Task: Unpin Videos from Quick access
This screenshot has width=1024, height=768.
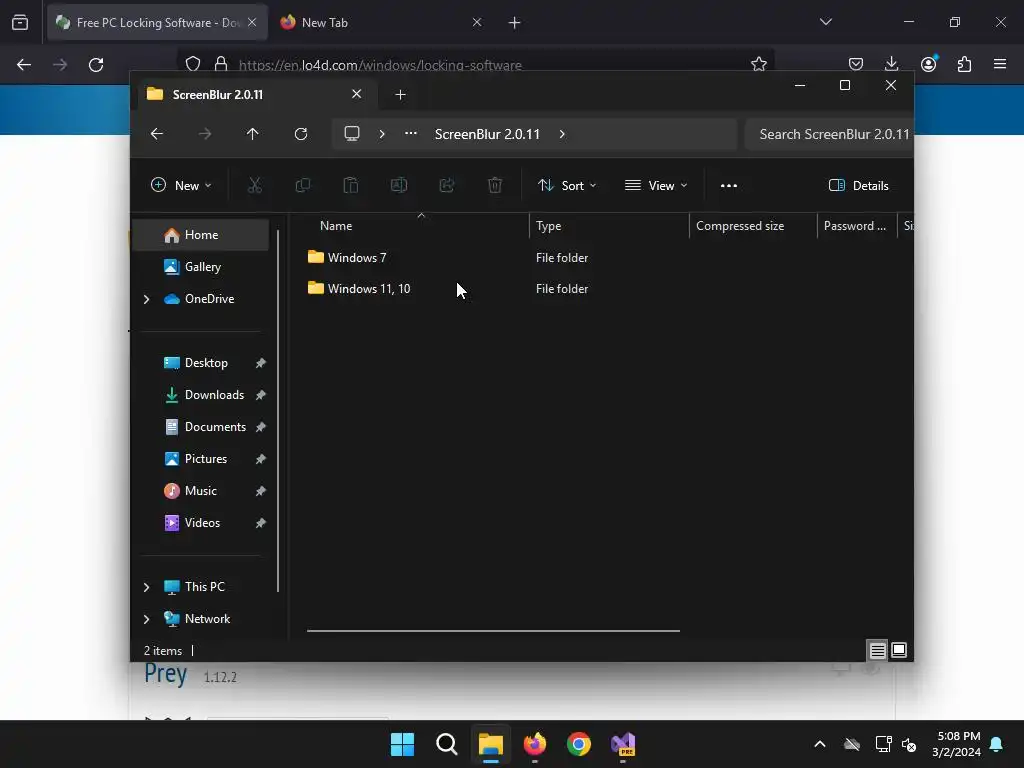Action: (x=261, y=523)
